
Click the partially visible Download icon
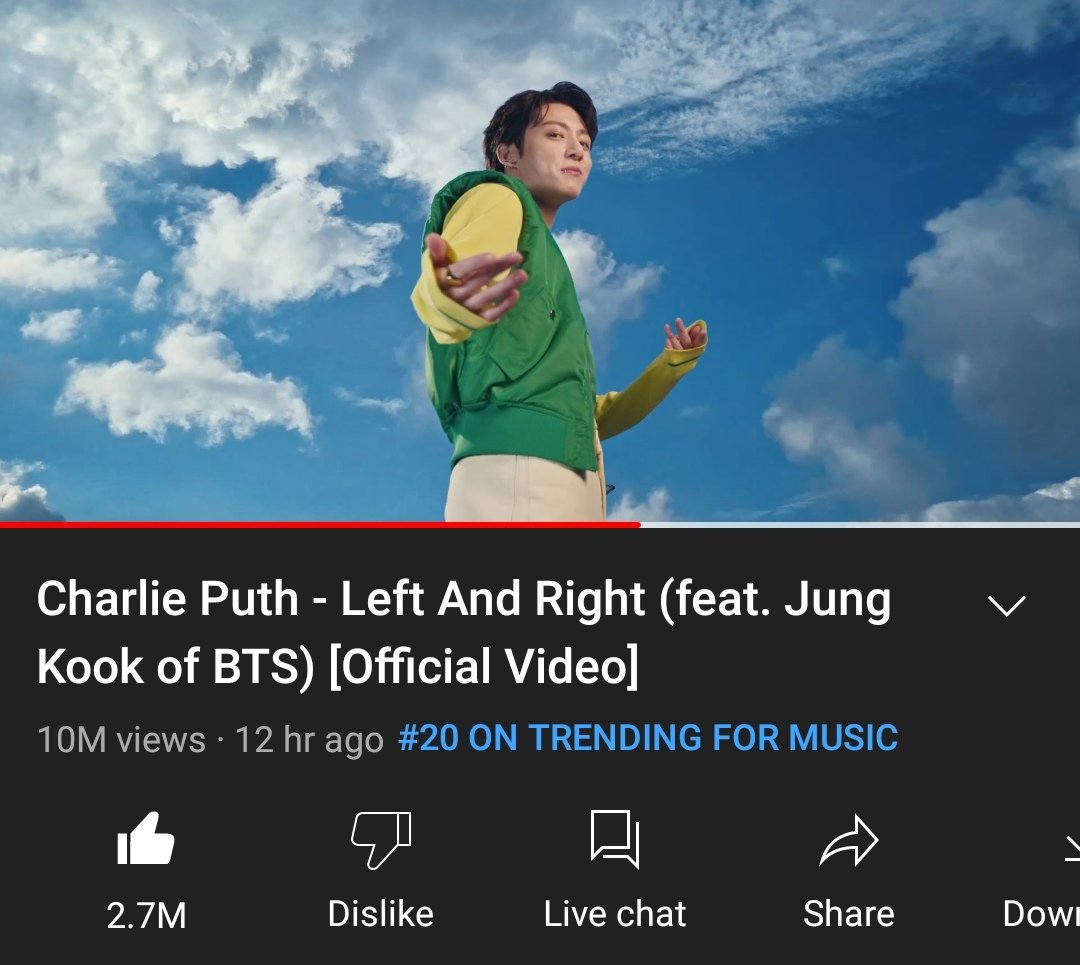[1072, 847]
